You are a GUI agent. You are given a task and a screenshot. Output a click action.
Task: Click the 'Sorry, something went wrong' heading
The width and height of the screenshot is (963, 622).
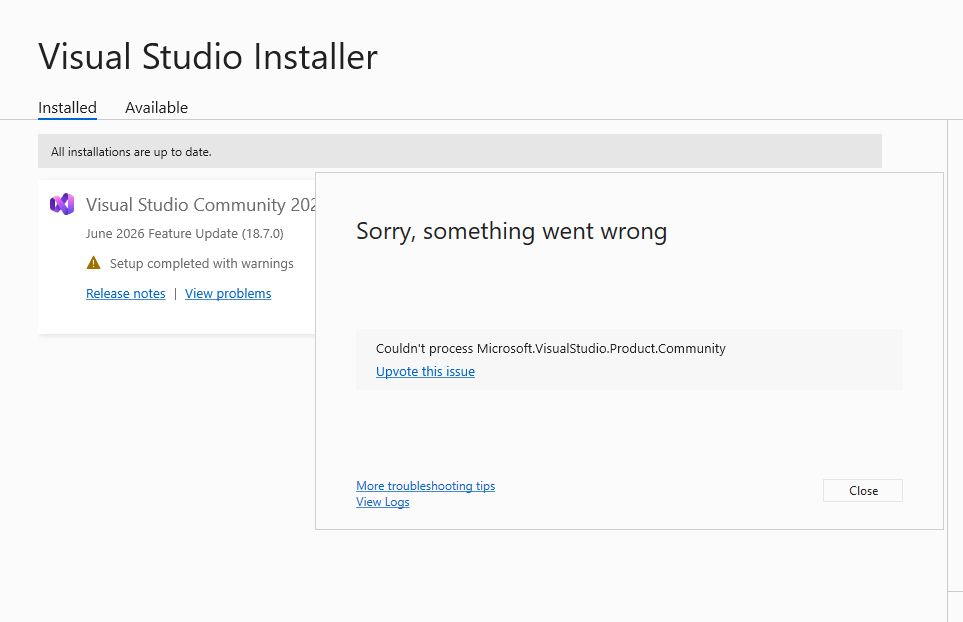pyautogui.click(x=512, y=231)
